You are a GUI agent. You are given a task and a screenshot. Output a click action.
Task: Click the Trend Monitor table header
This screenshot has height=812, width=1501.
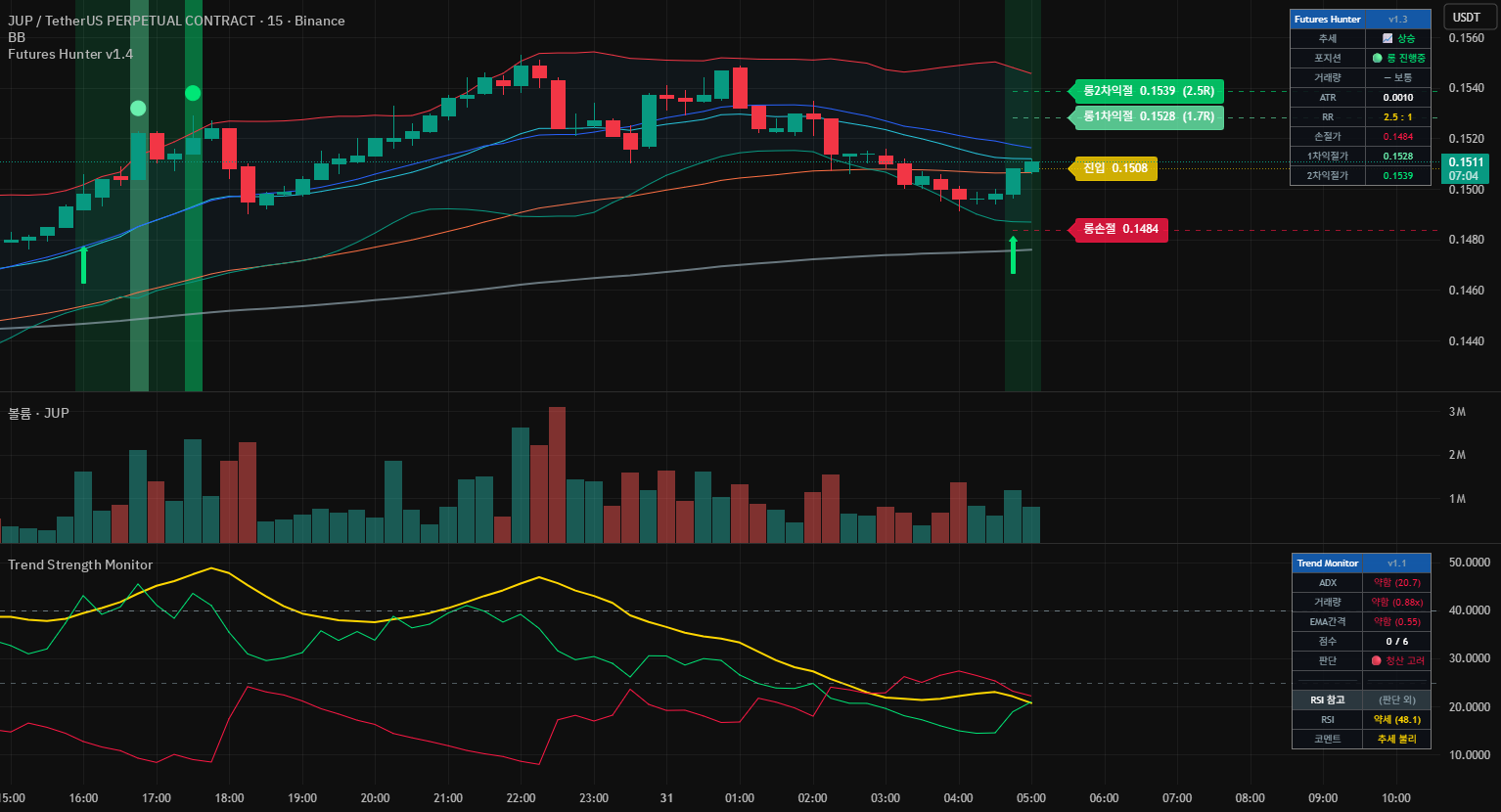pyautogui.click(x=1328, y=563)
